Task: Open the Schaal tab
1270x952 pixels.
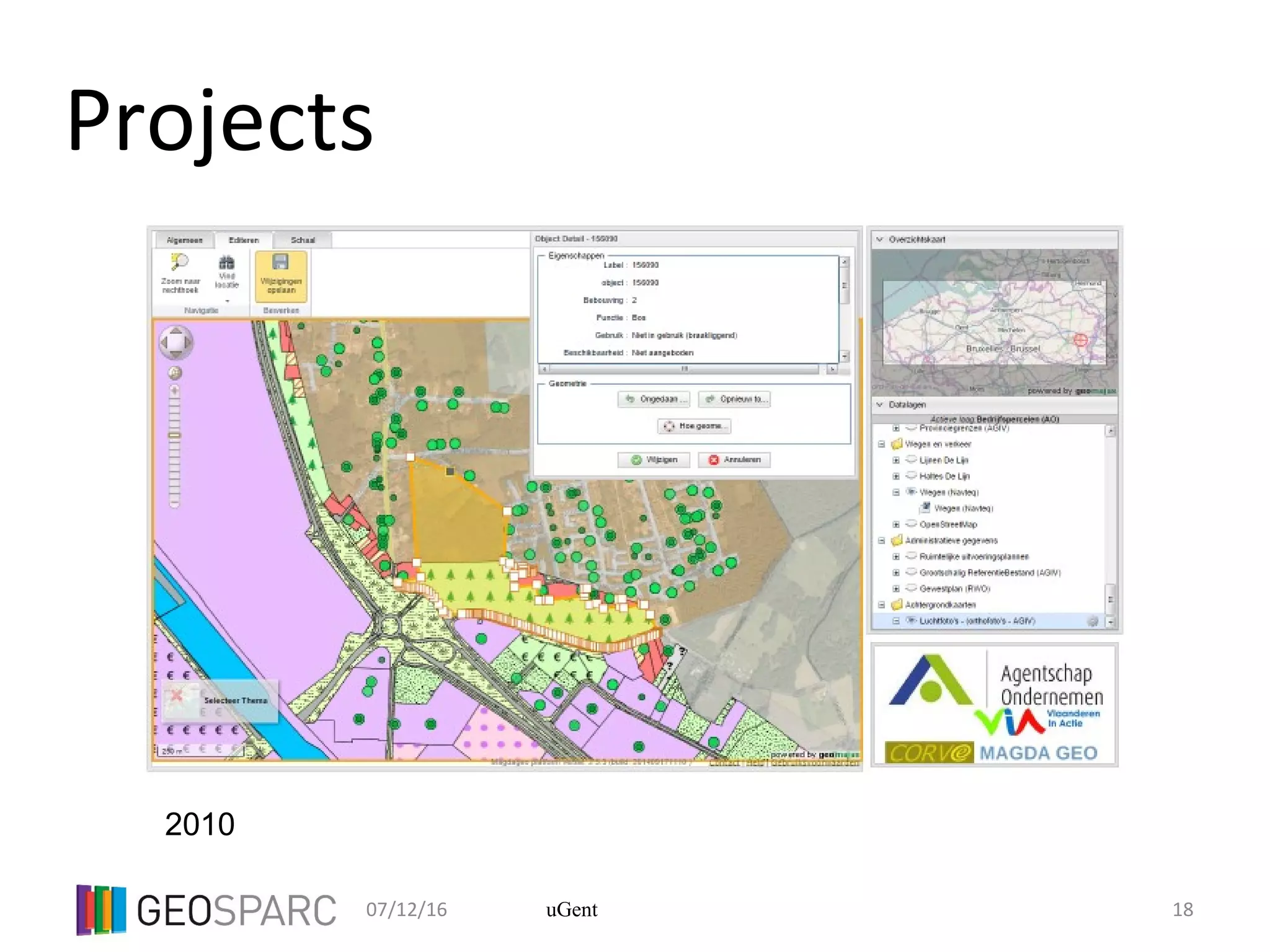Action: (x=303, y=240)
